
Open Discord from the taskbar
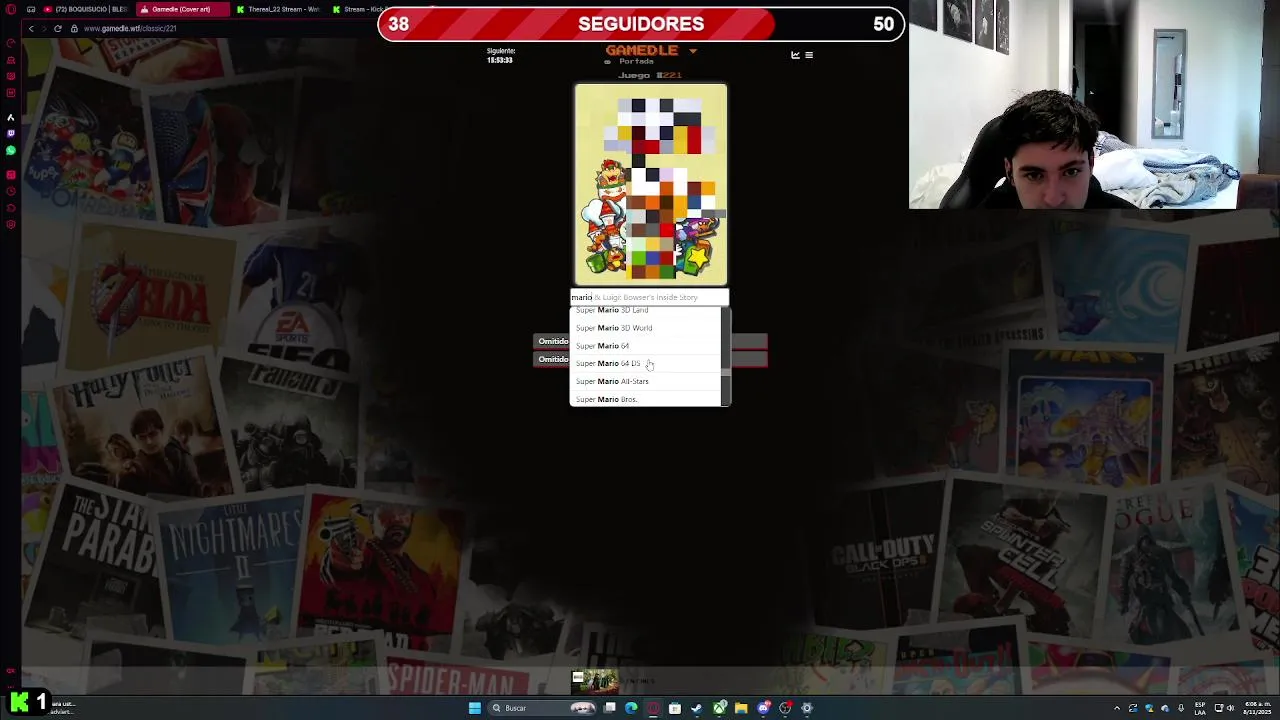pyautogui.click(x=764, y=708)
